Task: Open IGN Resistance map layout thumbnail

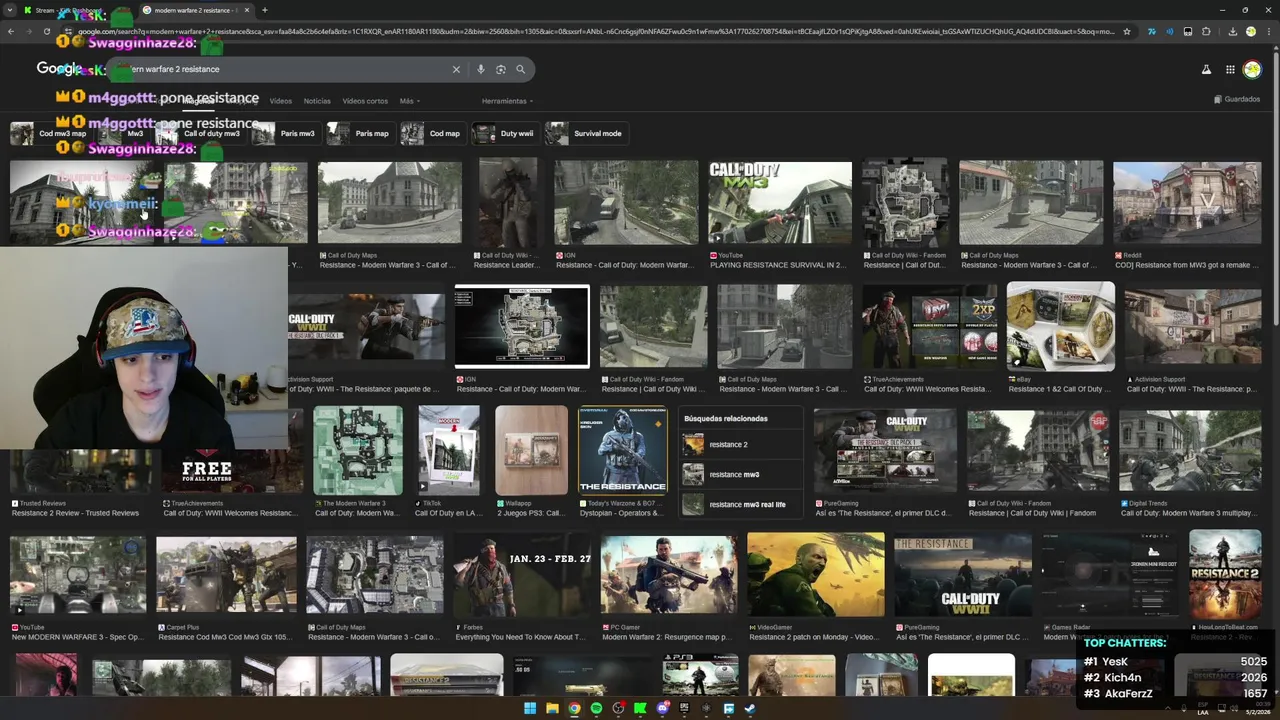Action: click(x=522, y=327)
